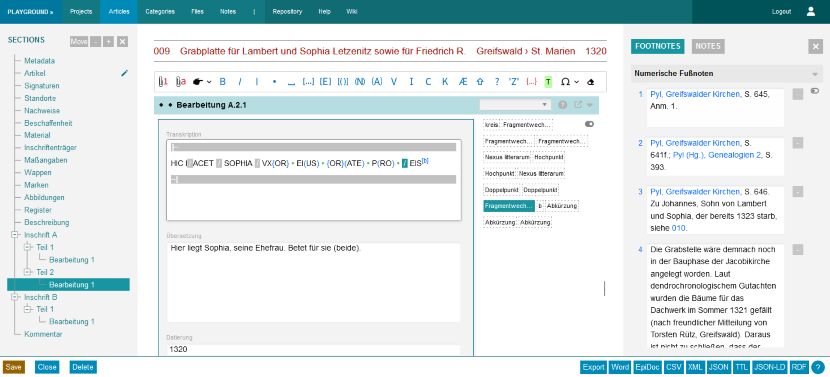Image resolution: width=830 pixels, height=377 pixels.
Task: Open the Files menu
Action: click(197, 12)
